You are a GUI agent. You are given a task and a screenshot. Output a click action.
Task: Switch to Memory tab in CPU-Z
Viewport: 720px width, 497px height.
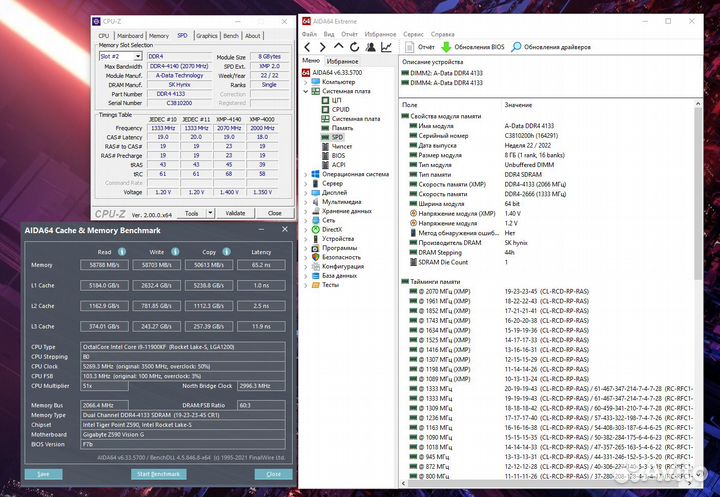pos(159,36)
